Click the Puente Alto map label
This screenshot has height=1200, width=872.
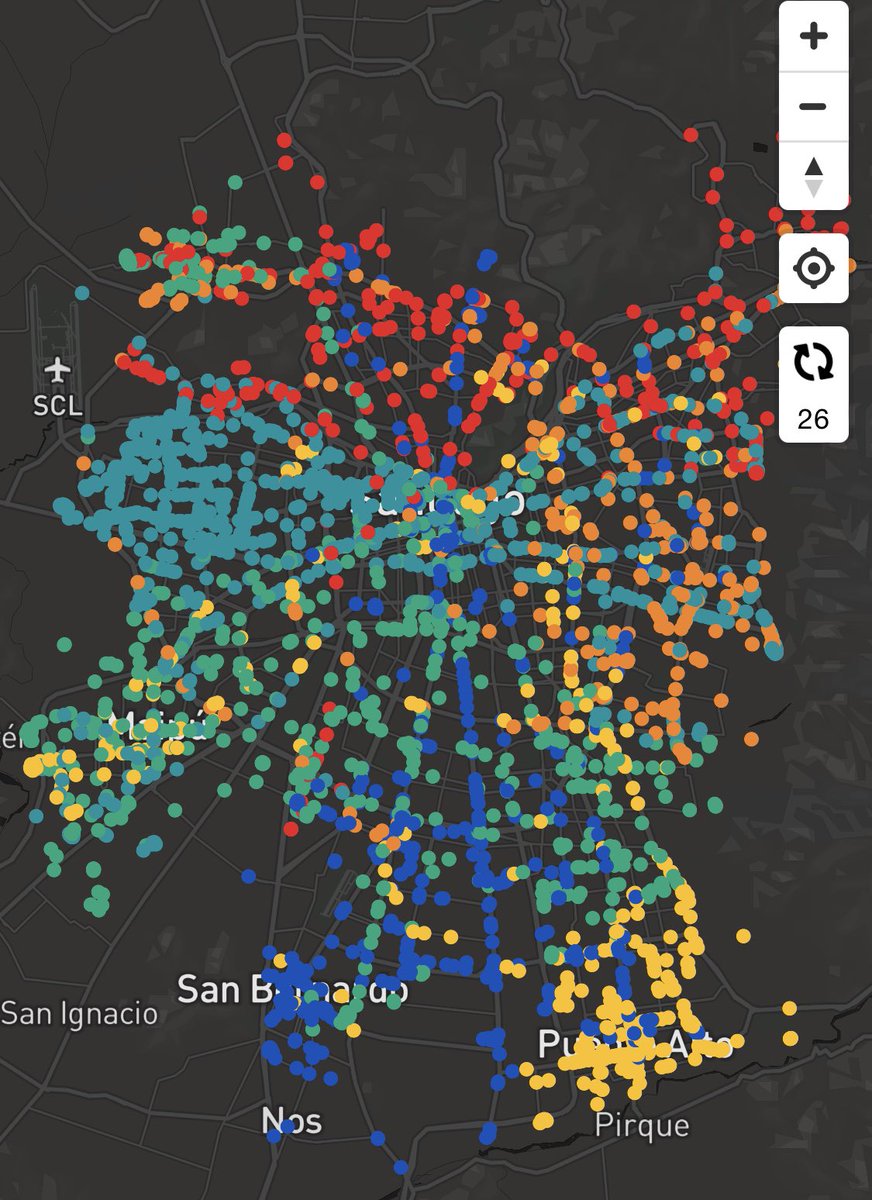[636, 1044]
